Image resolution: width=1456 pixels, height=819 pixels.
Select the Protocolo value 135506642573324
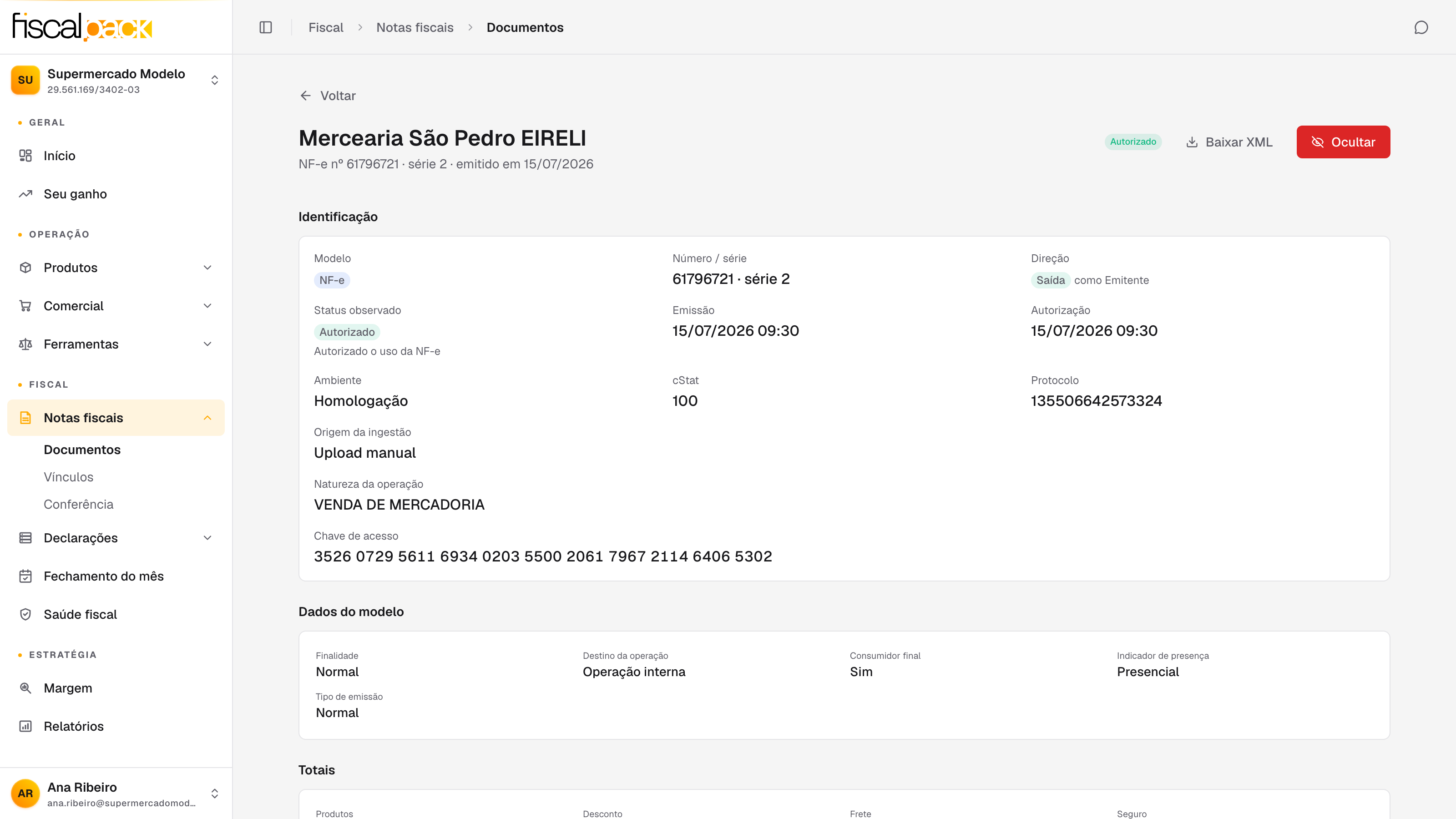point(1096,401)
